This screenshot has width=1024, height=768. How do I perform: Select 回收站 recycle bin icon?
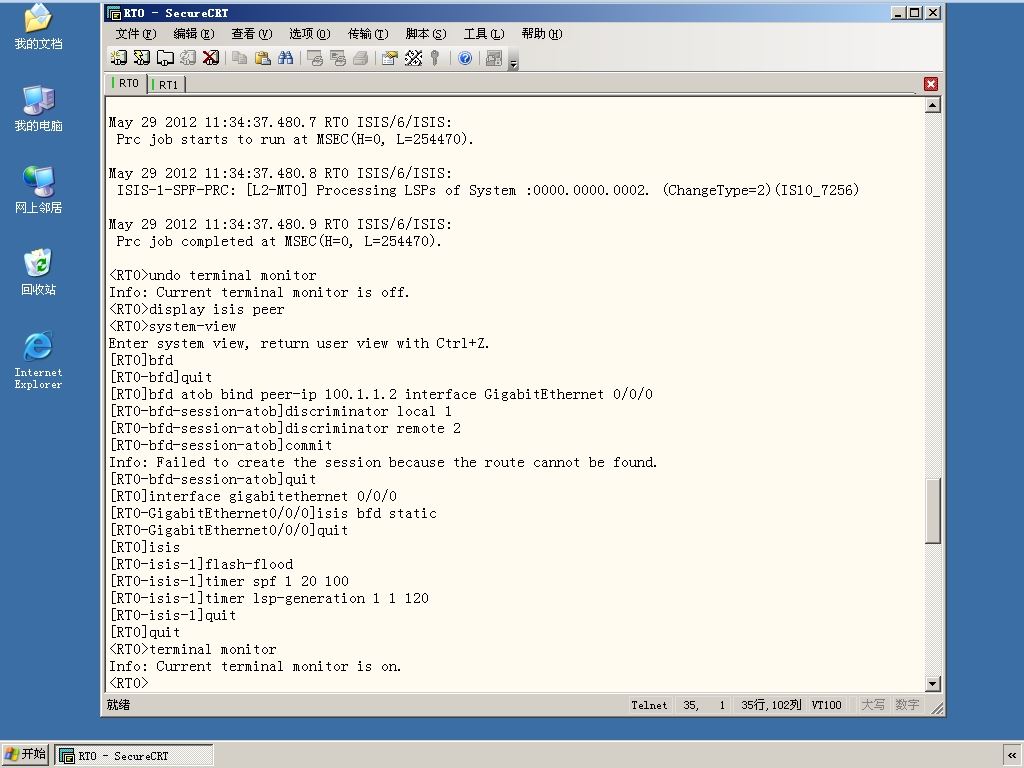tap(38, 272)
